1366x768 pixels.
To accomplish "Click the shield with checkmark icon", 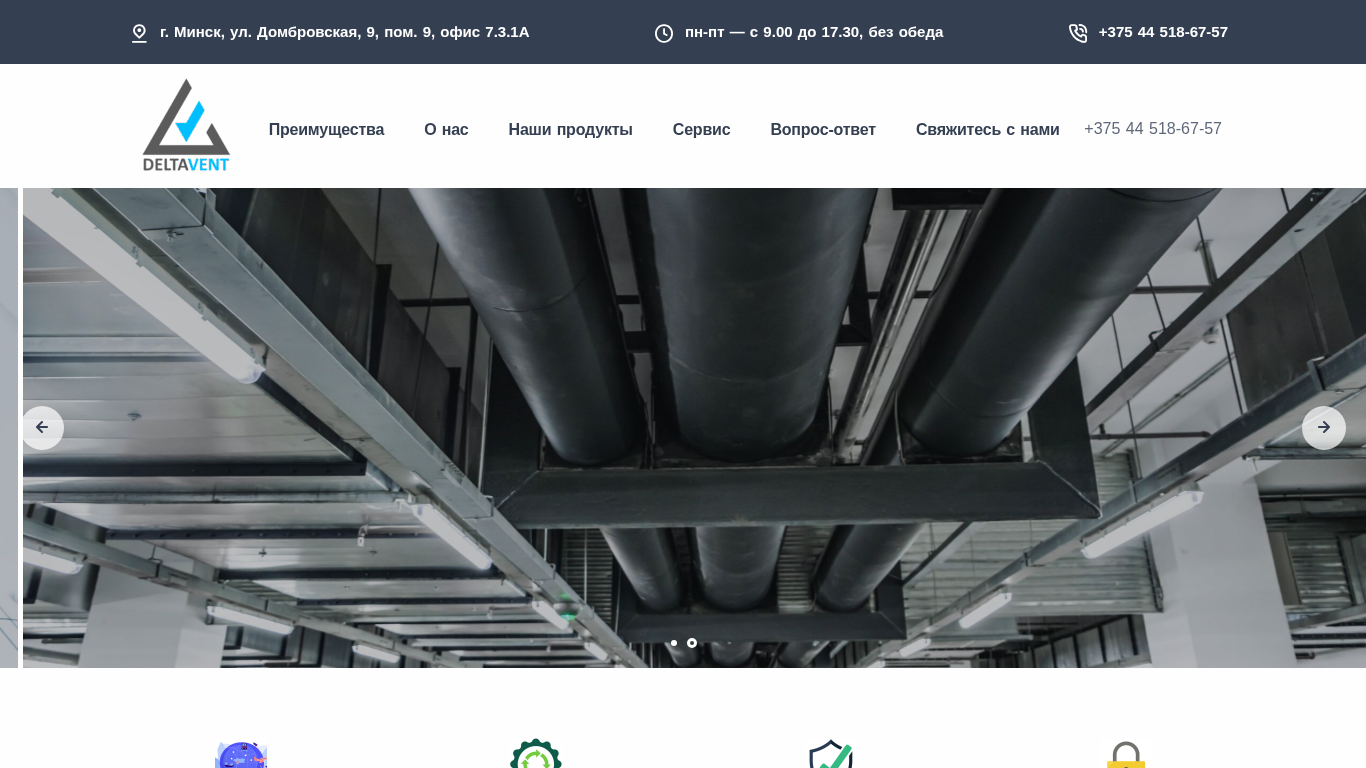I will [x=830, y=754].
